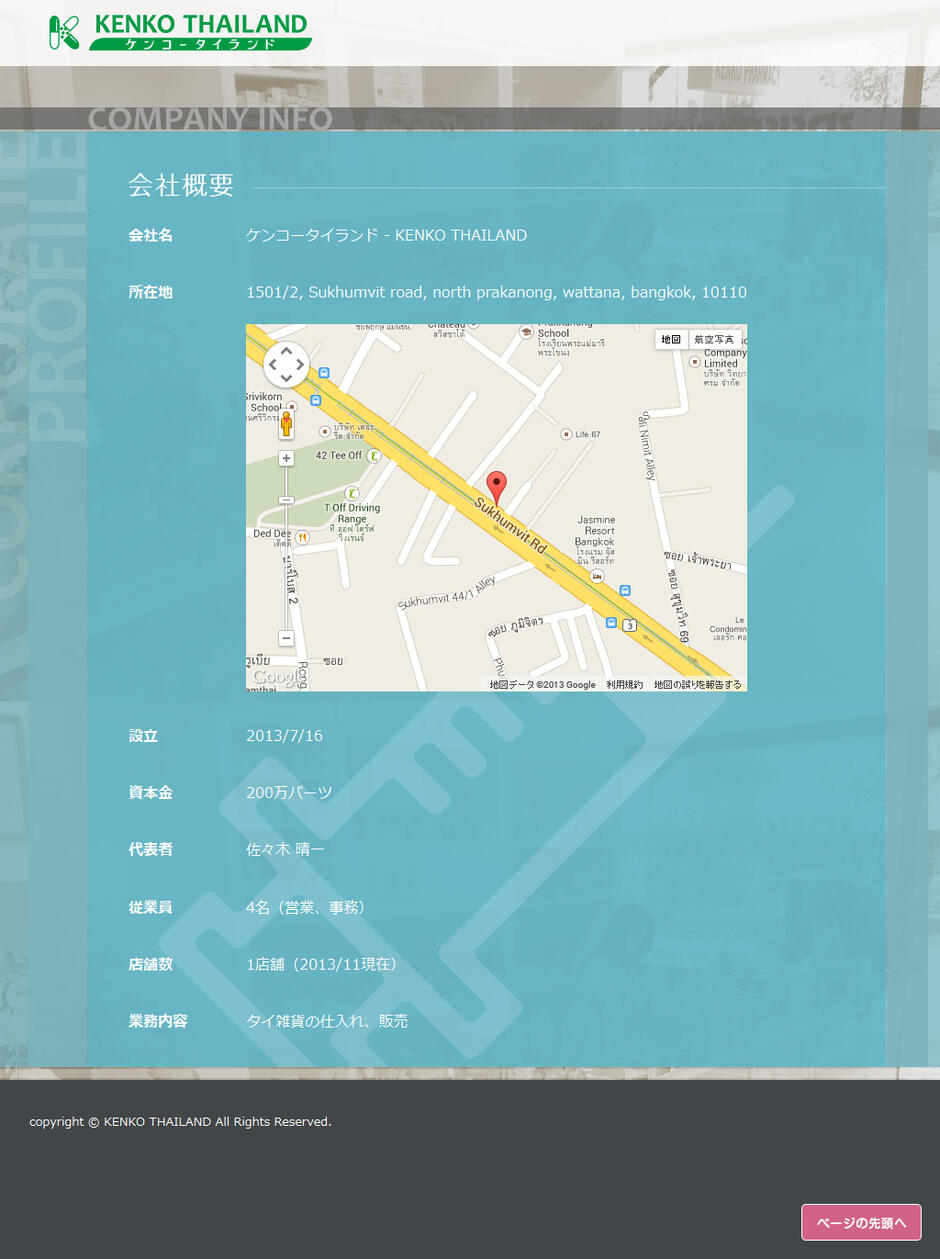The height and width of the screenshot is (1259, 940).
Task: Open 地図の誤りを報告する report link
Action: [698, 685]
